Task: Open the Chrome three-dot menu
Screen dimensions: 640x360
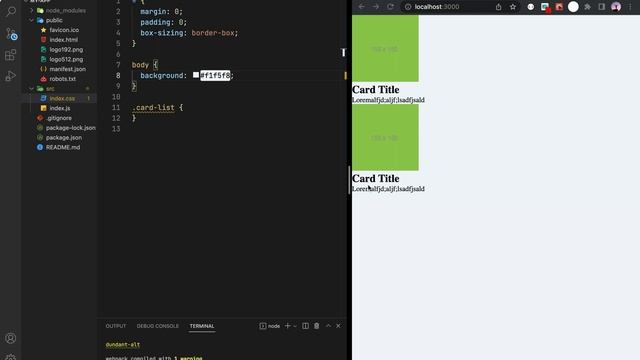Action: coord(630,7)
